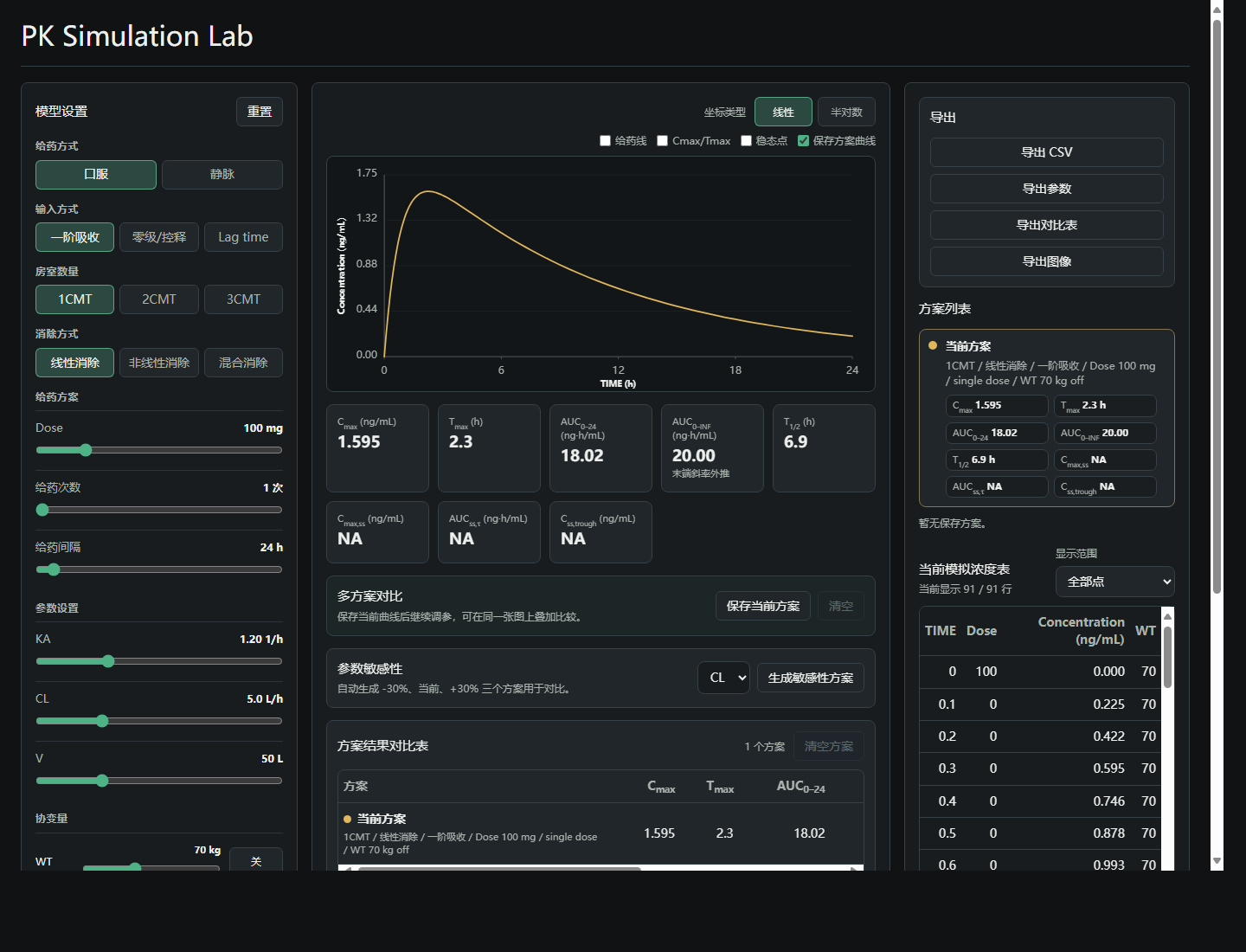Click 导出图像 button
This screenshot has width=1246, height=952.
pos(1047,261)
